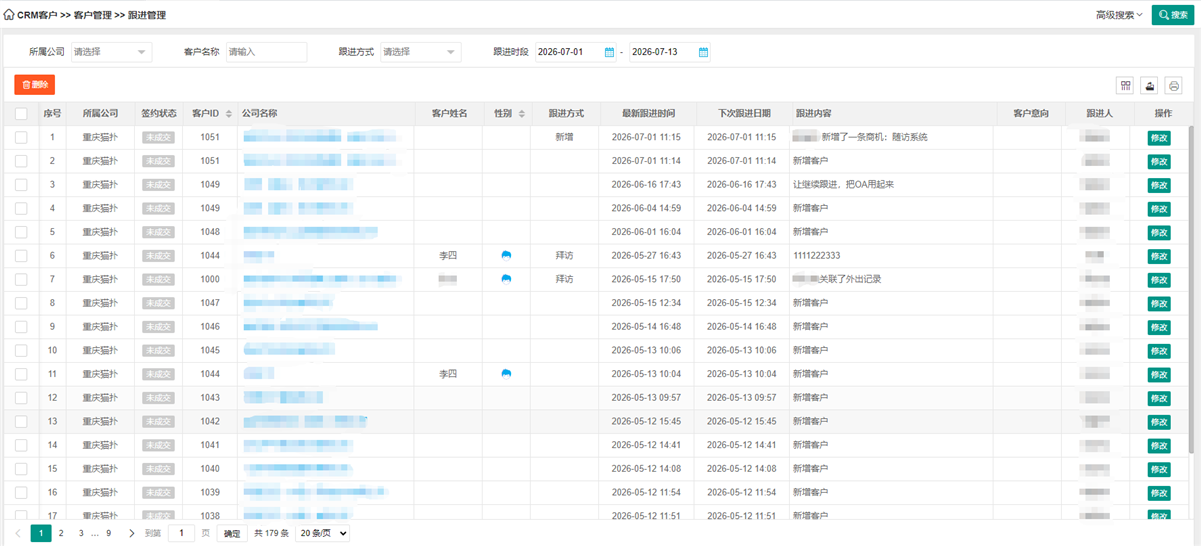The image size is (1201, 546).
Task: Click the 客户名称 input field
Action: 266,52
